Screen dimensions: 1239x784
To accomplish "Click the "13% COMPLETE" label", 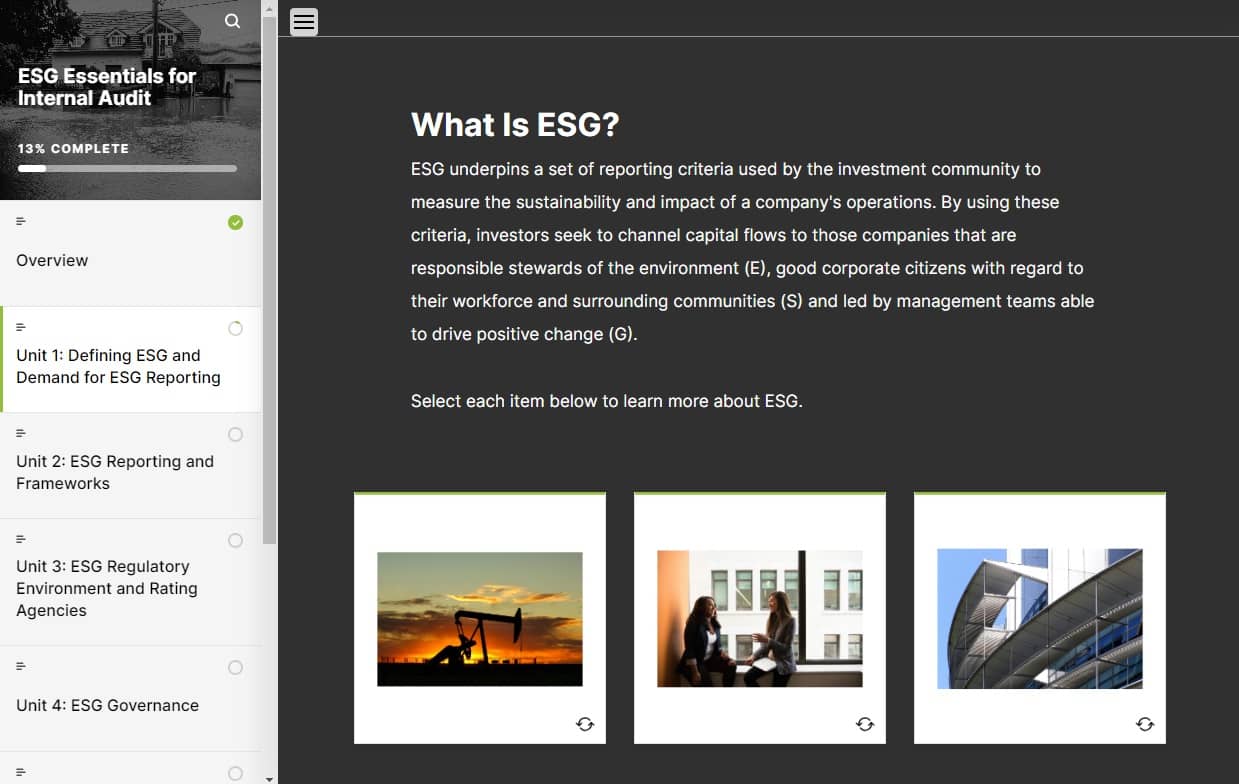I will (x=73, y=148).
